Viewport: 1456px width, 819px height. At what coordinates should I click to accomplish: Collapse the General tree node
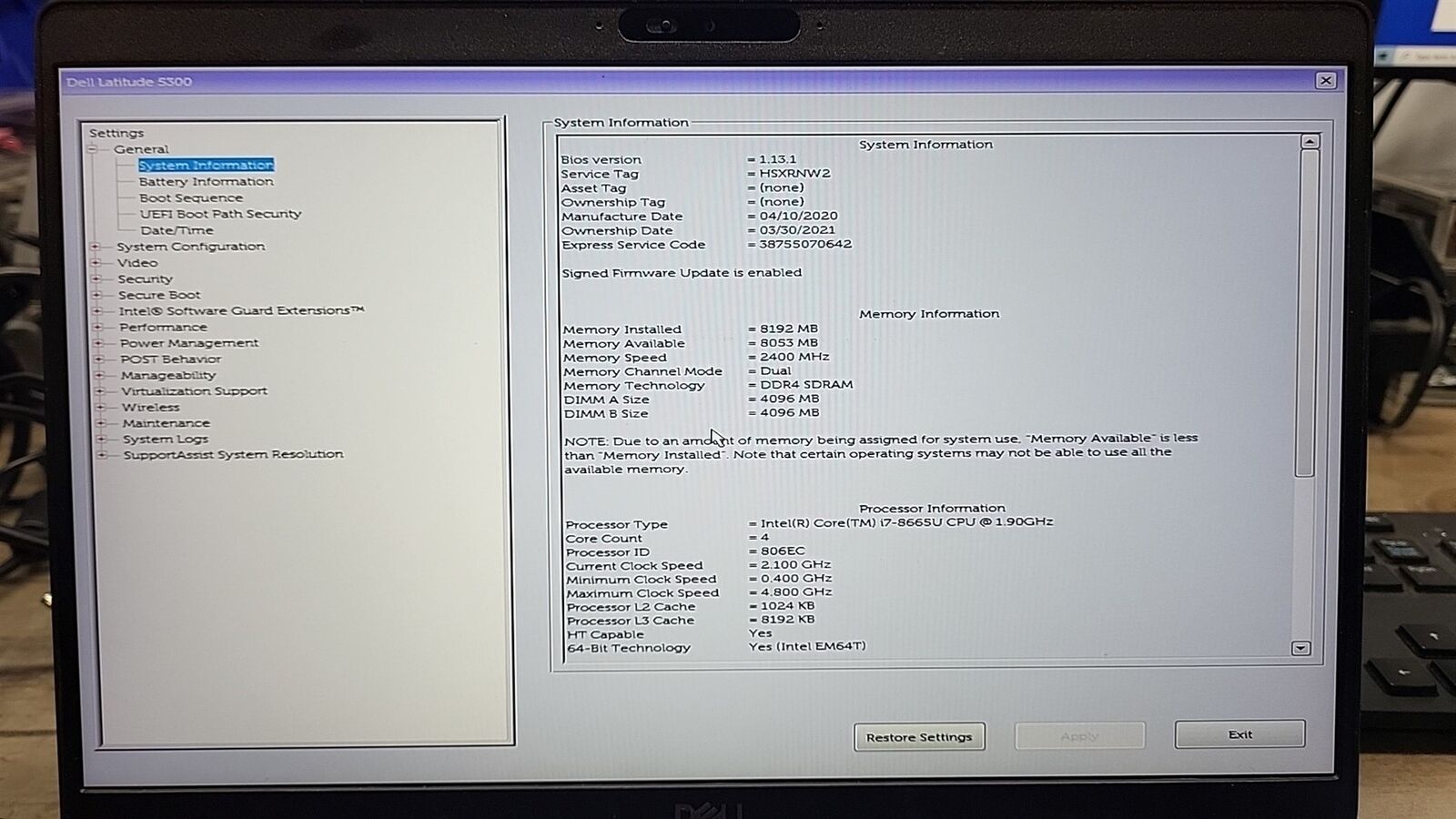(x=92, y=149)
